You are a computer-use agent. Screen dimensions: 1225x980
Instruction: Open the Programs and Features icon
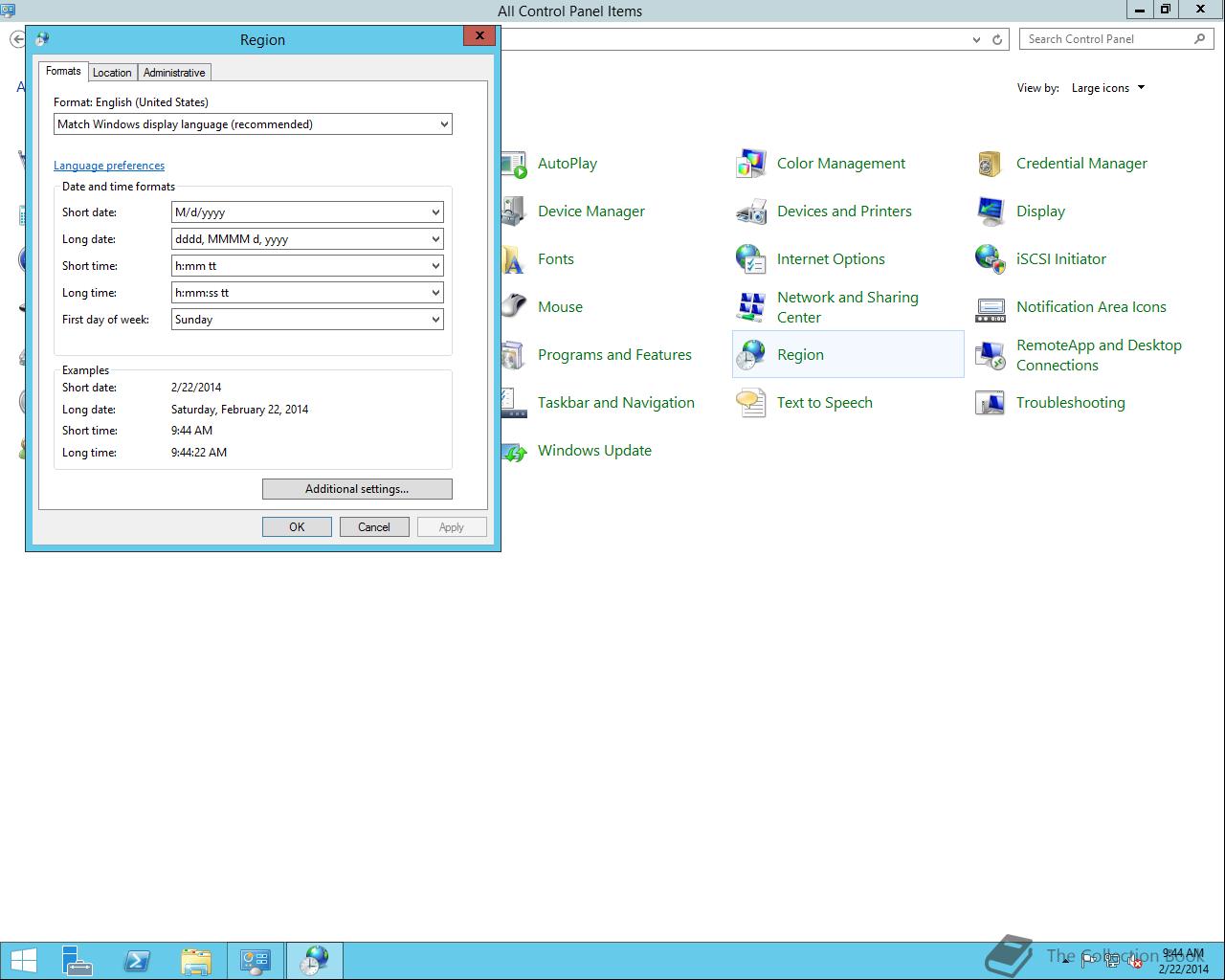(514, 355)
